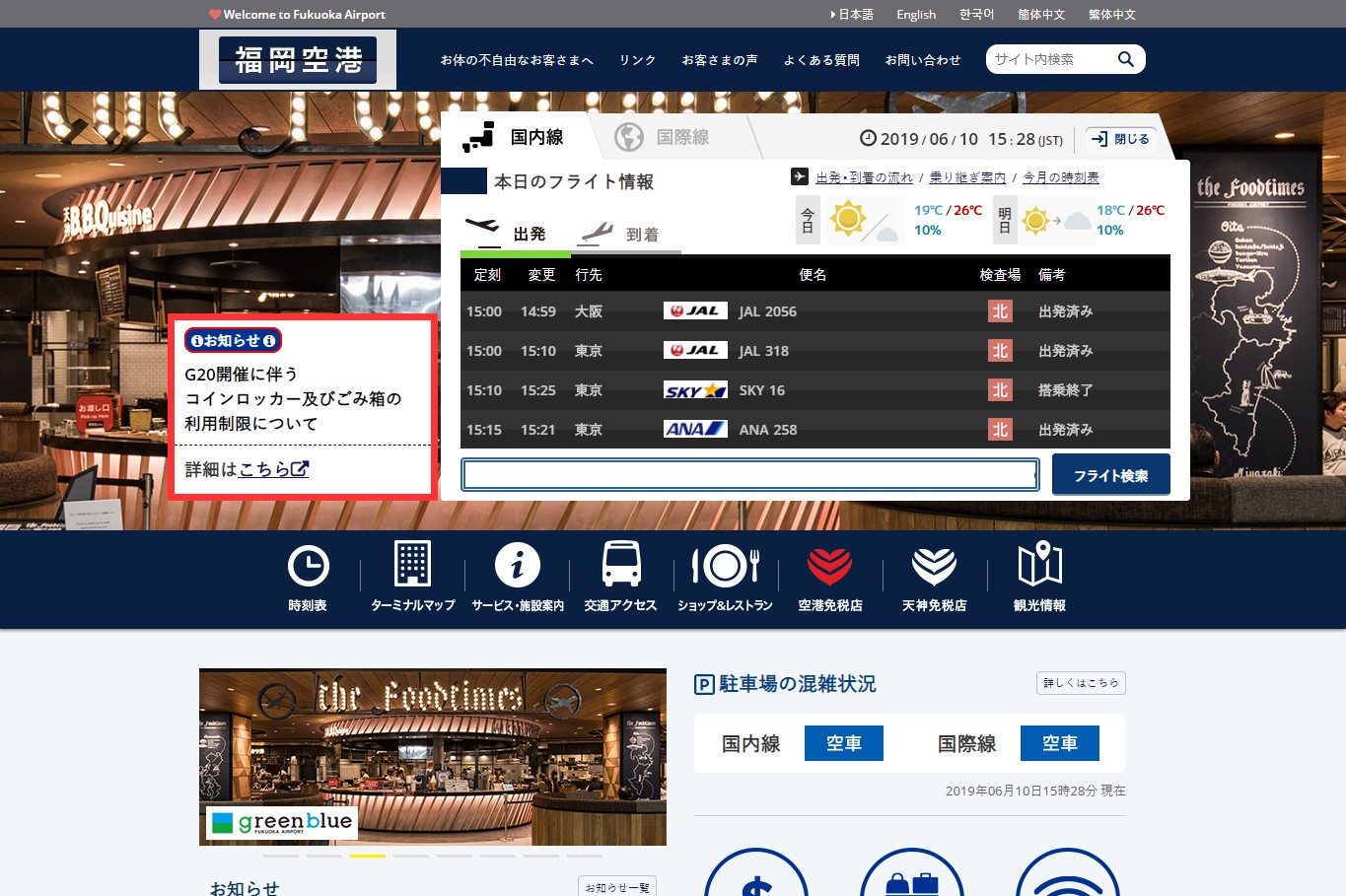Screen dimensions: 1346x896
Task: Open the Foodtimes greenblue banner image
Action: click(433, 757)
